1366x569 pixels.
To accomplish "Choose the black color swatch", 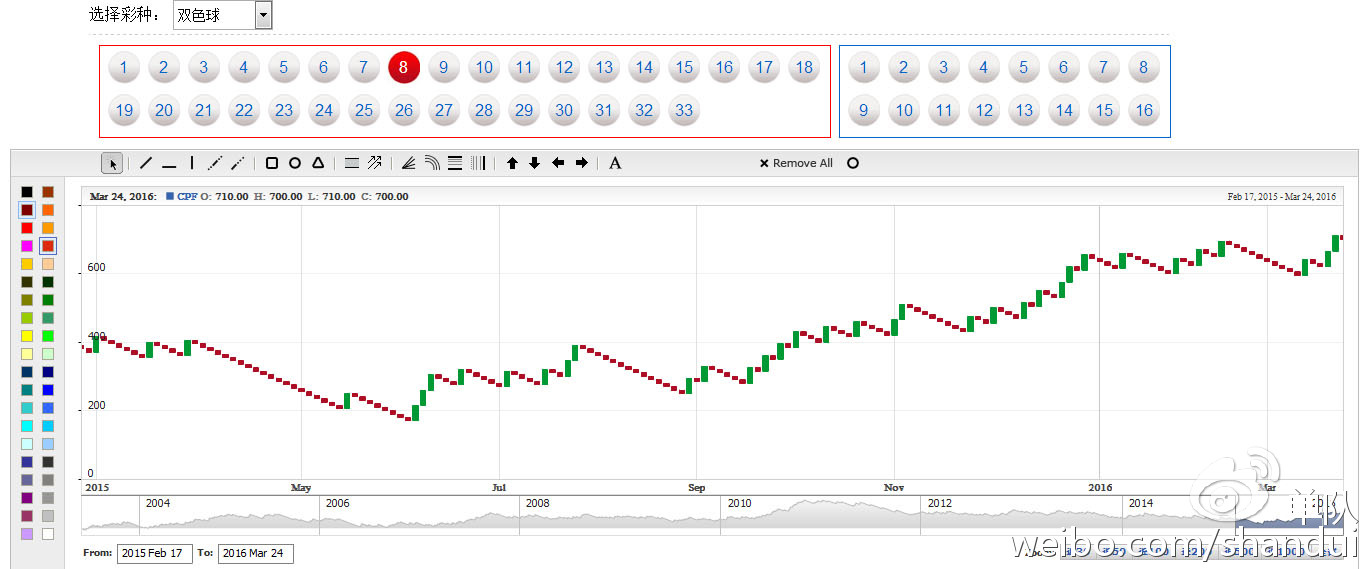I will (27, 192).
